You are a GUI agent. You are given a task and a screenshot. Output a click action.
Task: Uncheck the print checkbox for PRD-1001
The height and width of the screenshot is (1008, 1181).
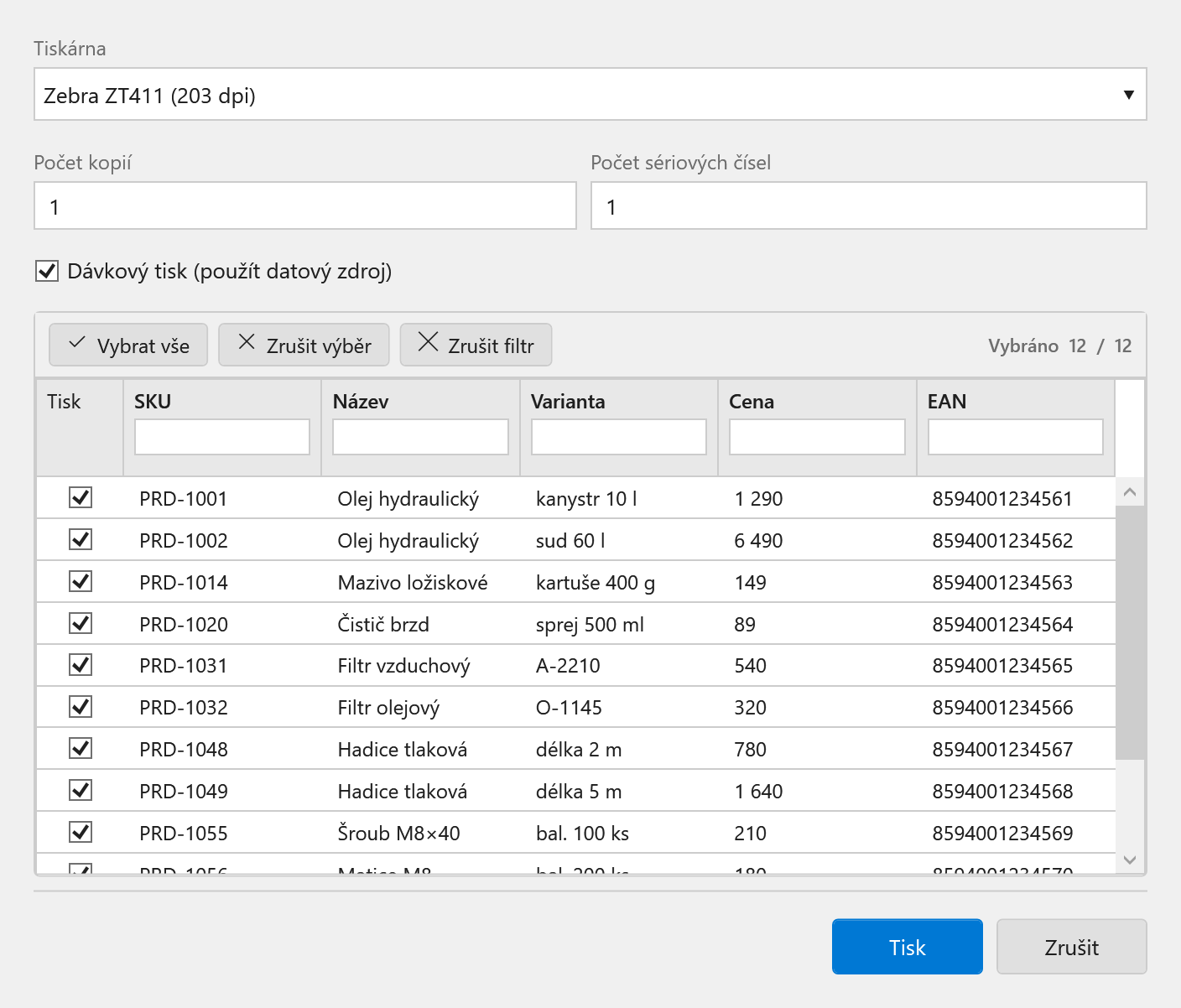[x=81, y=497]
